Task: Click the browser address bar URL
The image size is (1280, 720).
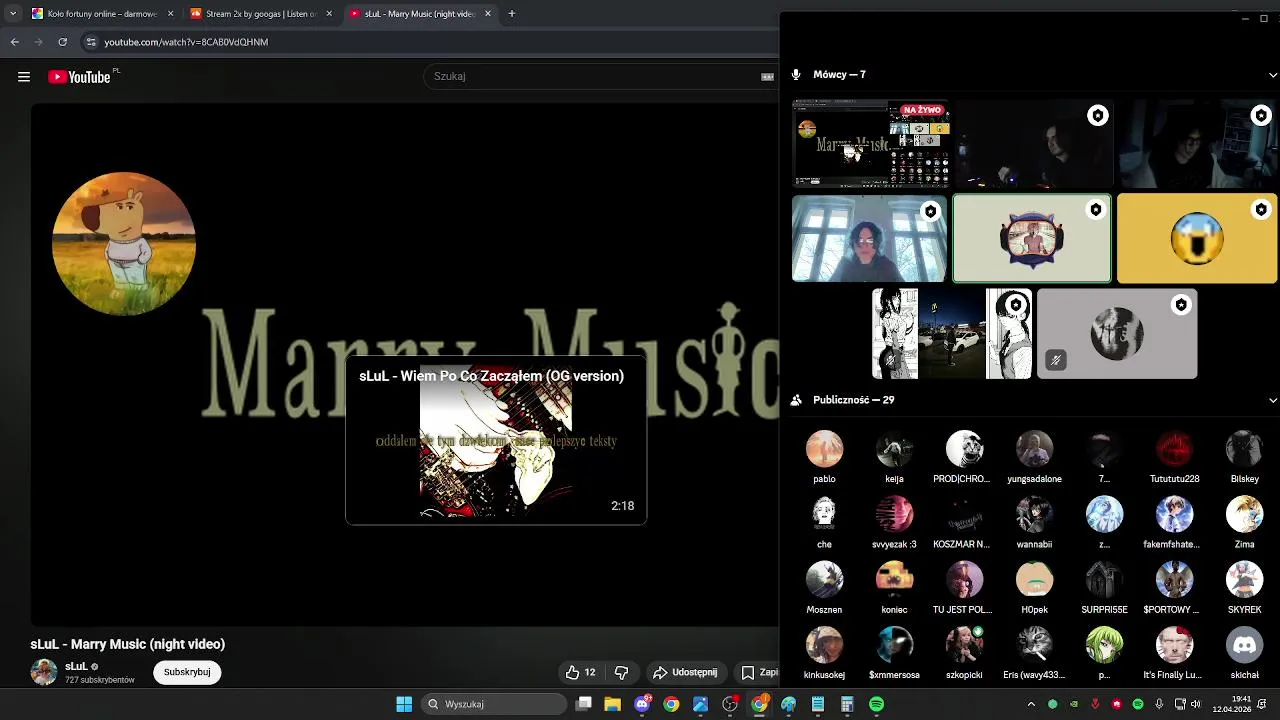Action: [x=186, y=42]
